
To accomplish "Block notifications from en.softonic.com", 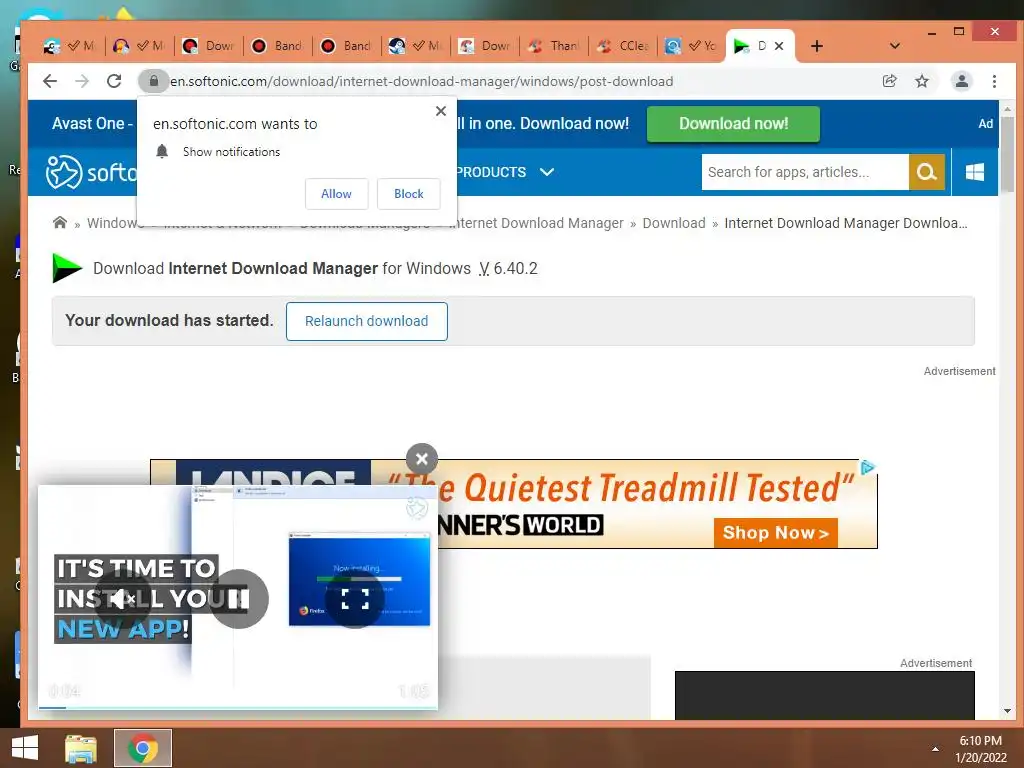I will pyautogui.click(x=409, y=194).
